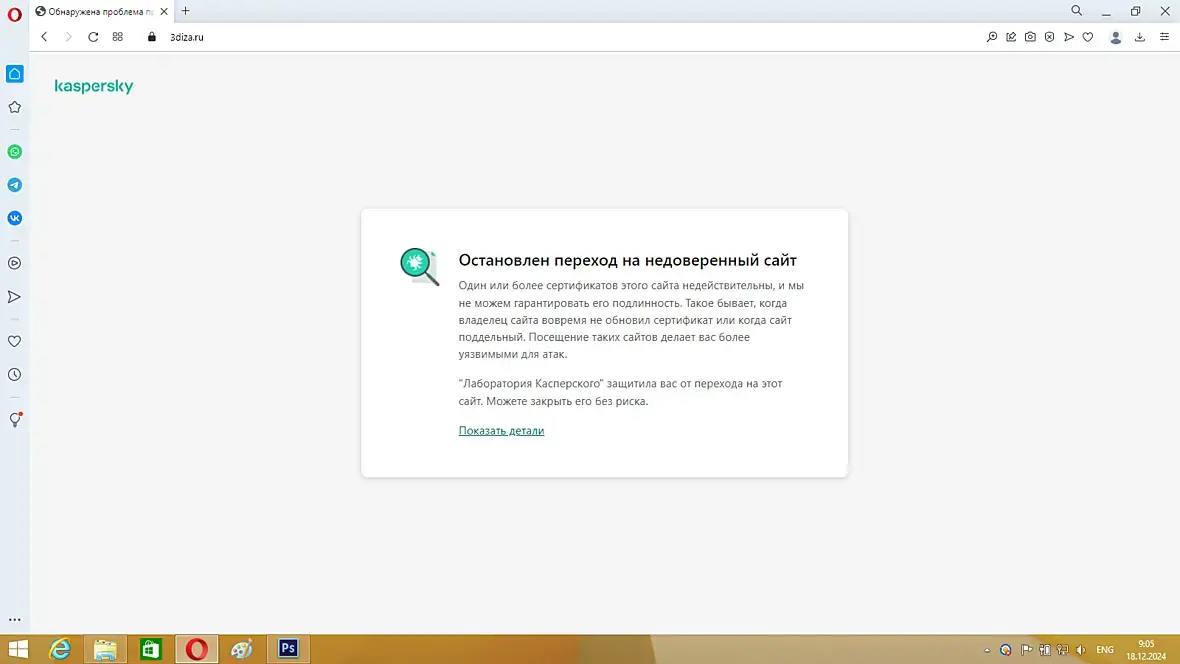The image size is (1180, 664).
Task: Take a snapshot with the camera icon
Action: coord(1030,37)
